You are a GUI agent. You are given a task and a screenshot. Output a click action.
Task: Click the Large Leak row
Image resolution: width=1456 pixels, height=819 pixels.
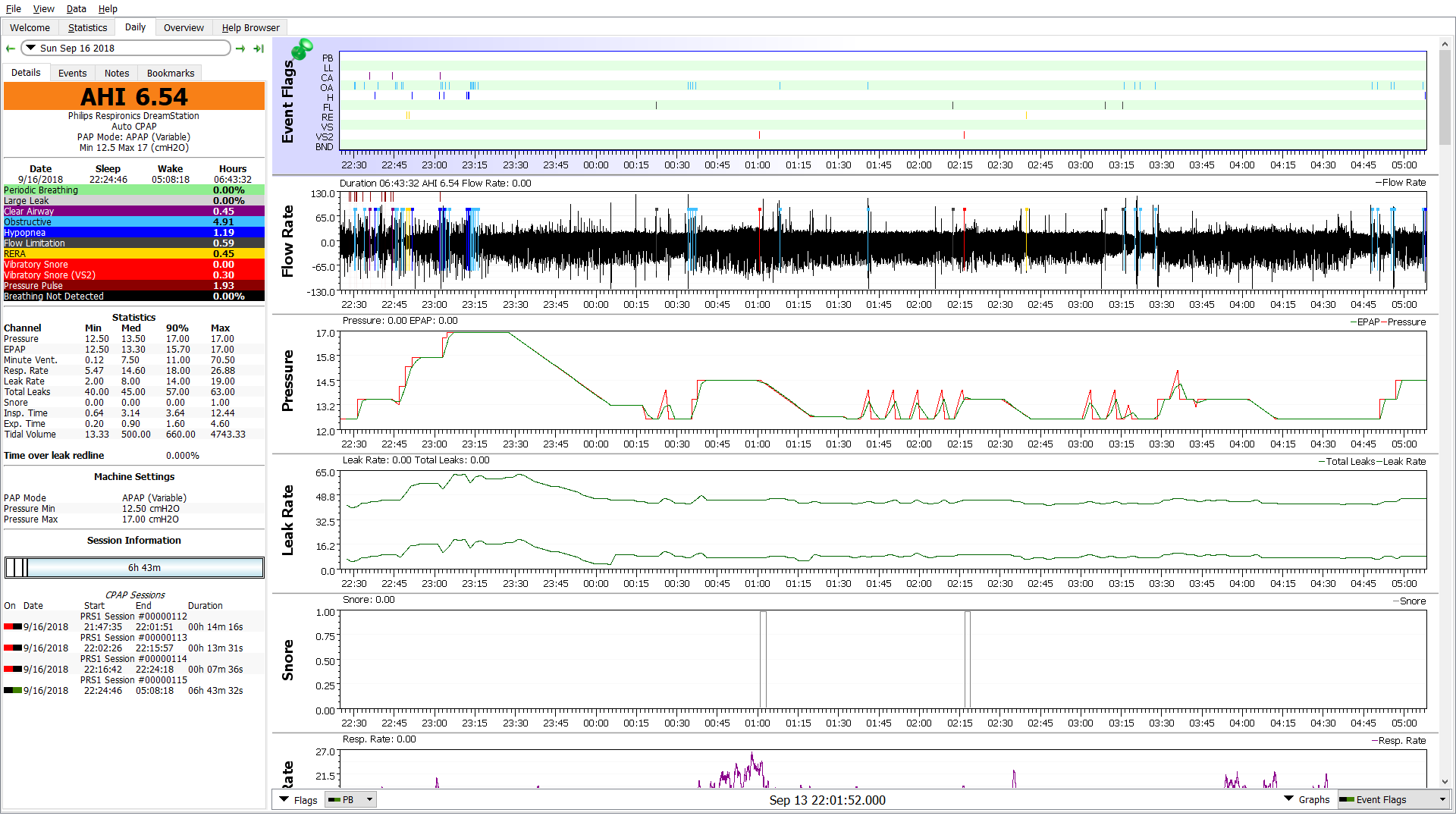coord(134,201)
